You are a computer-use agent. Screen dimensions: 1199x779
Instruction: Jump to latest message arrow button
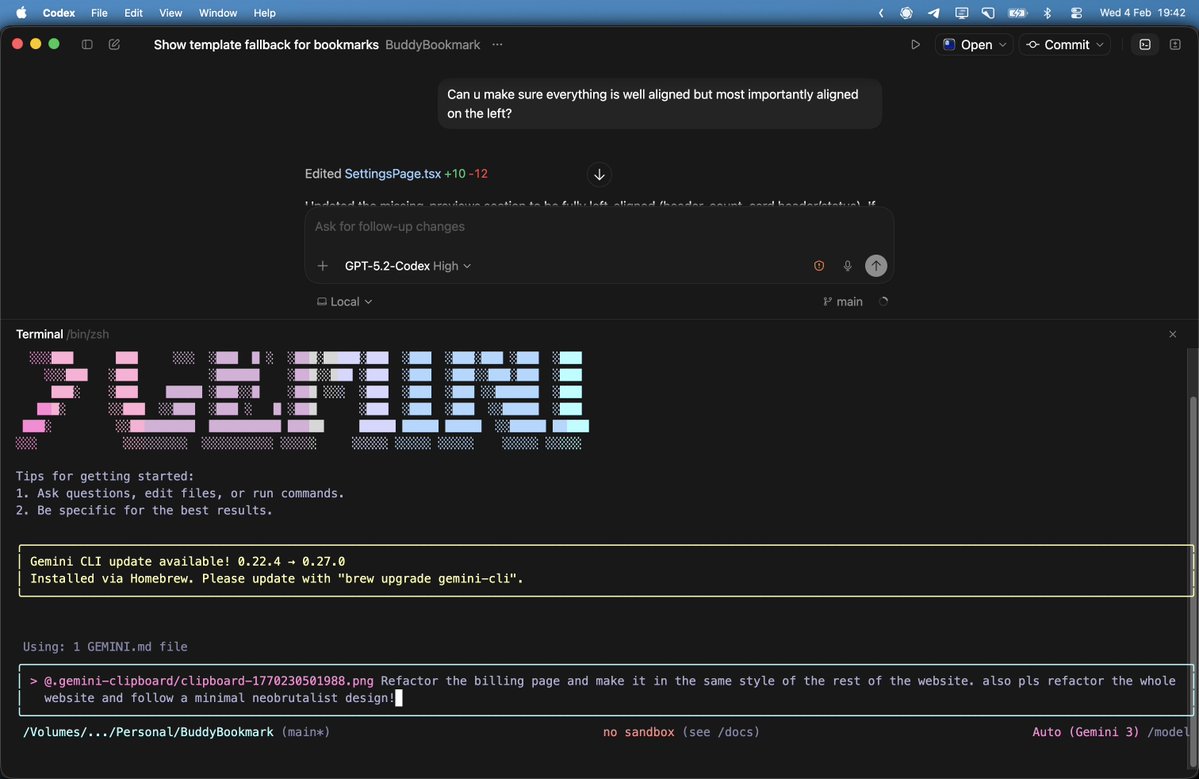pos(600,174)
